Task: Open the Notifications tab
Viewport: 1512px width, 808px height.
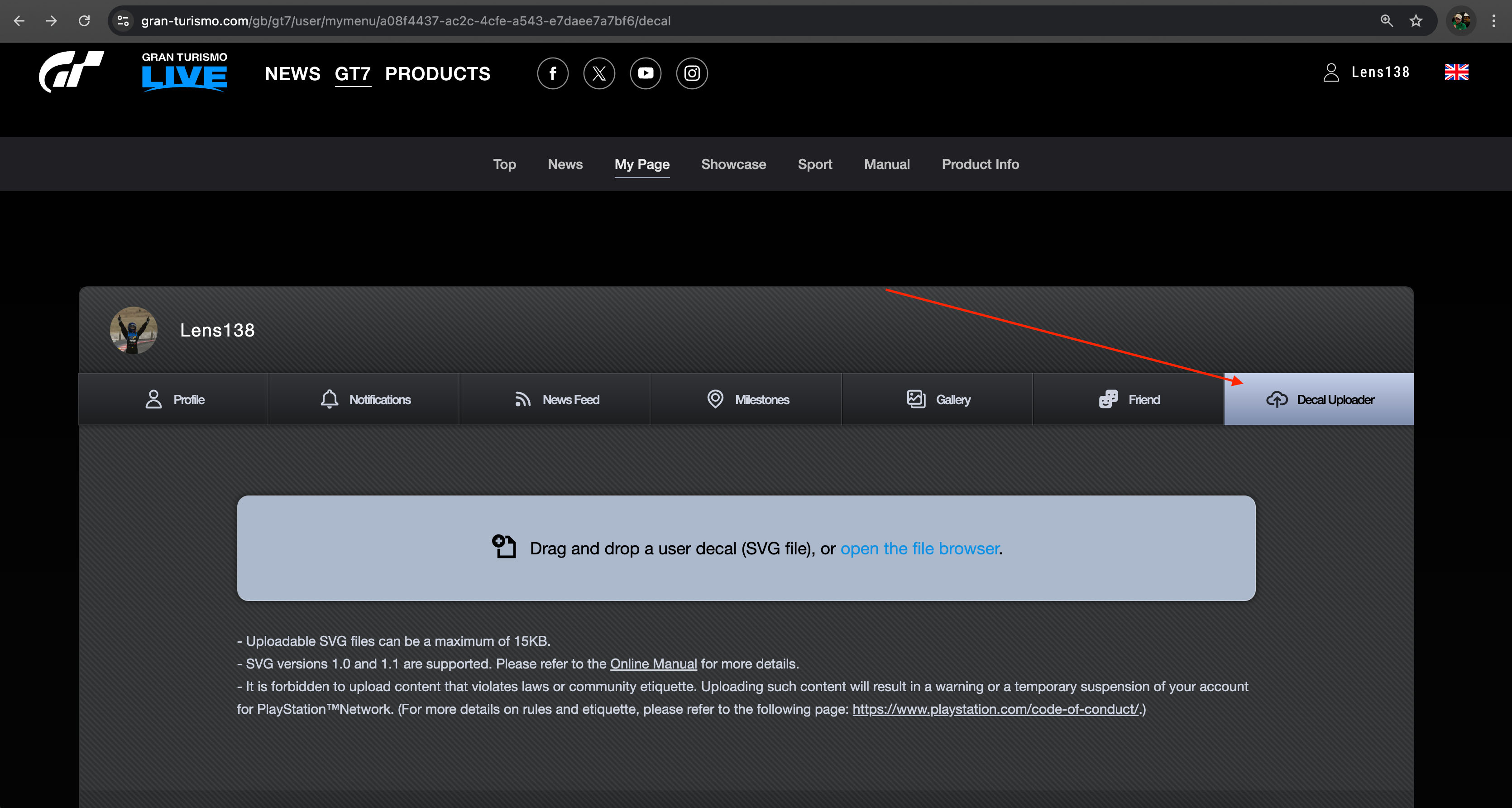Action: 364,399
